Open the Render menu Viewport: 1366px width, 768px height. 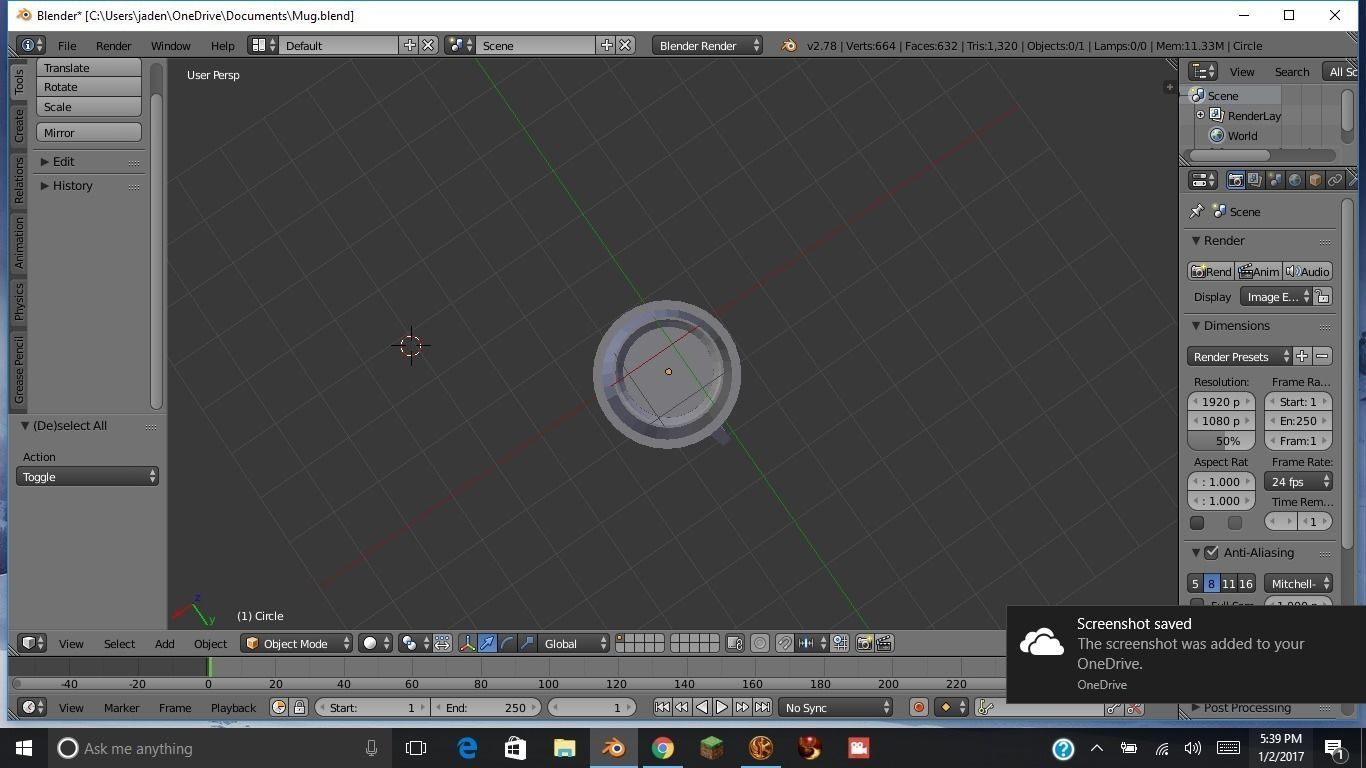point(113,45)
